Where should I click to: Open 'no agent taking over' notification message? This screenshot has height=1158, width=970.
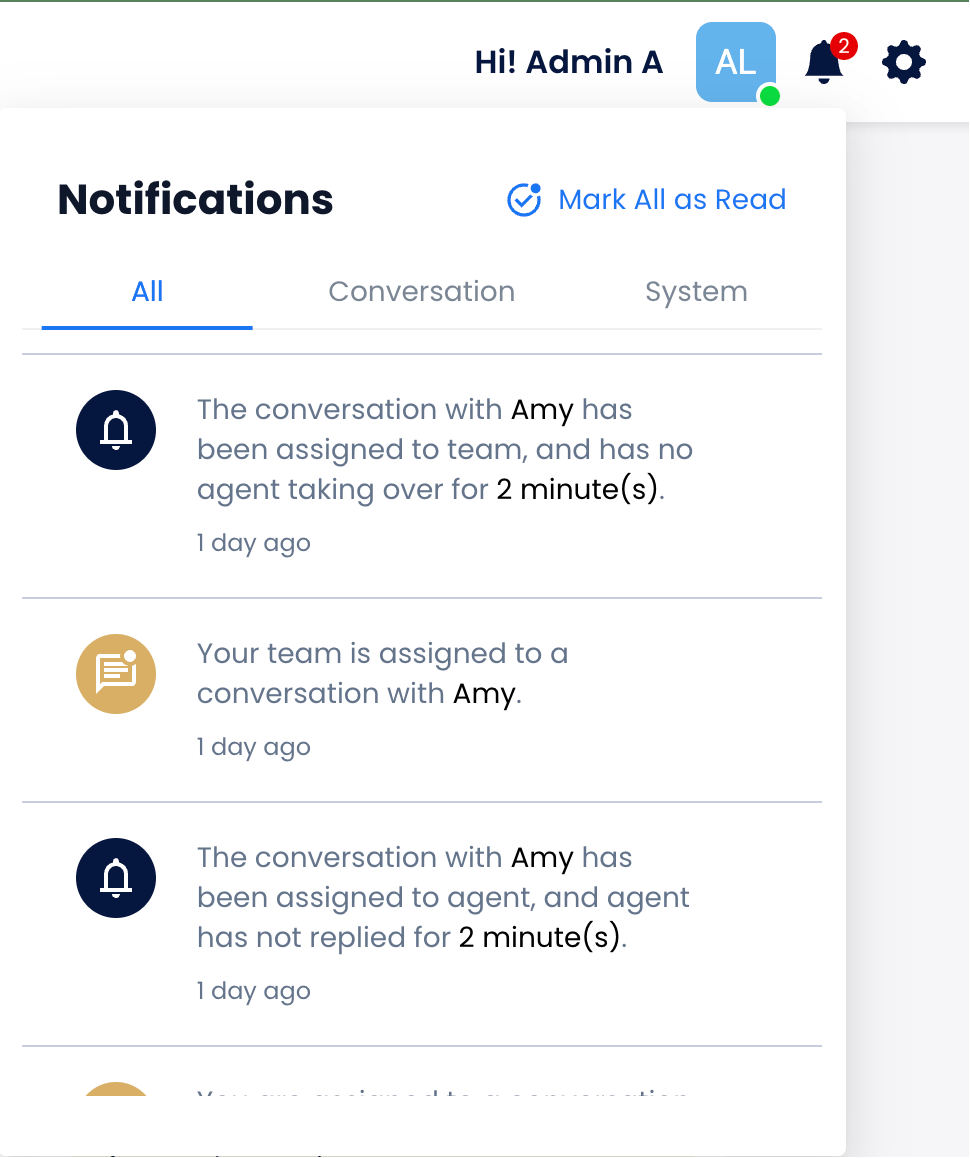(x=445, y=450)
